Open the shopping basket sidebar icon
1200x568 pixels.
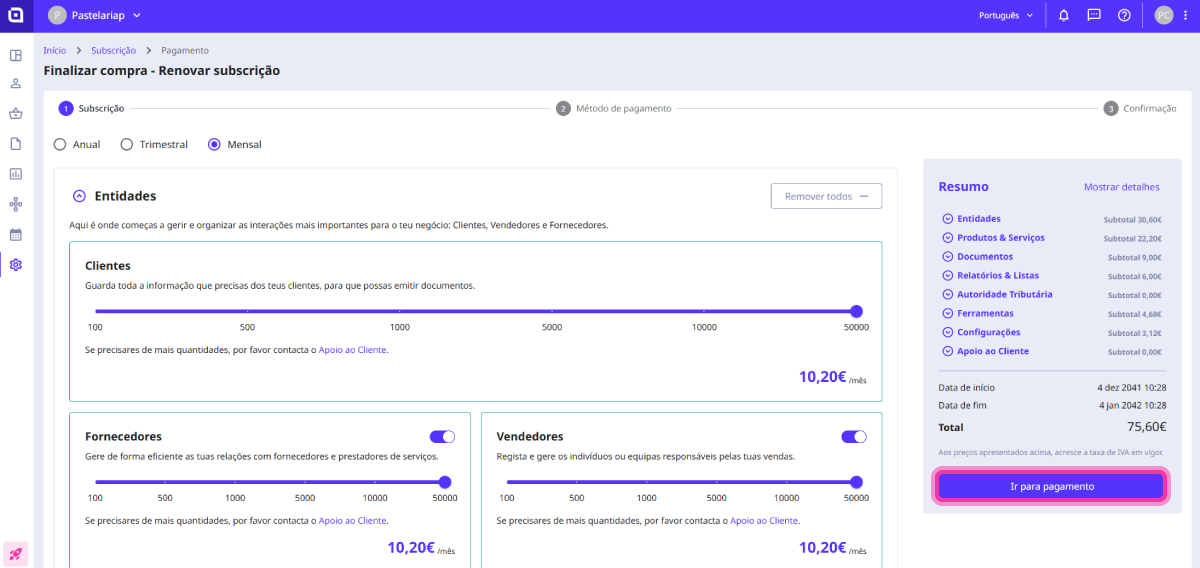click(x=15, y=113)
